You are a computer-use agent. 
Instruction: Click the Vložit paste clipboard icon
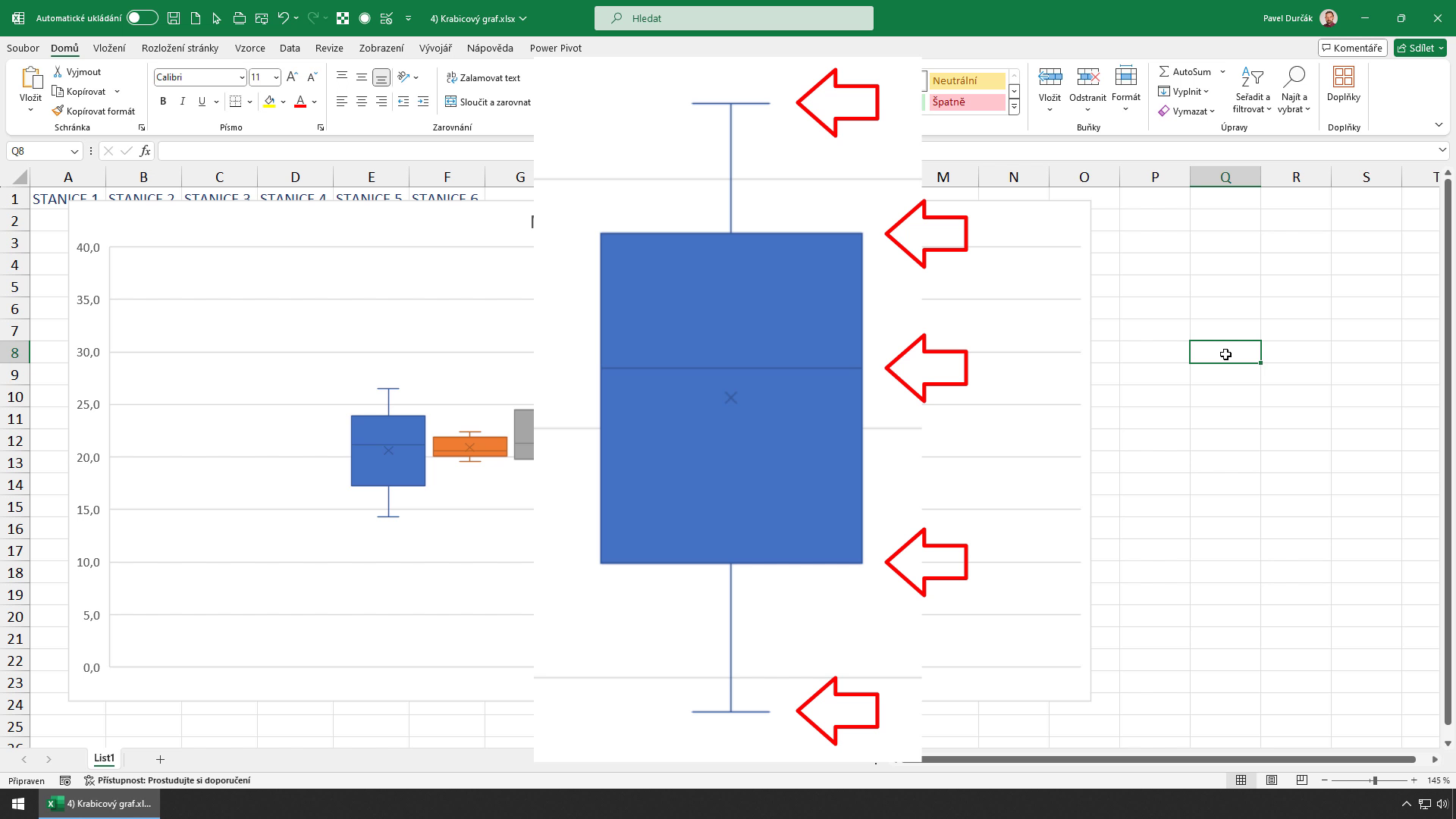point(31,78)
